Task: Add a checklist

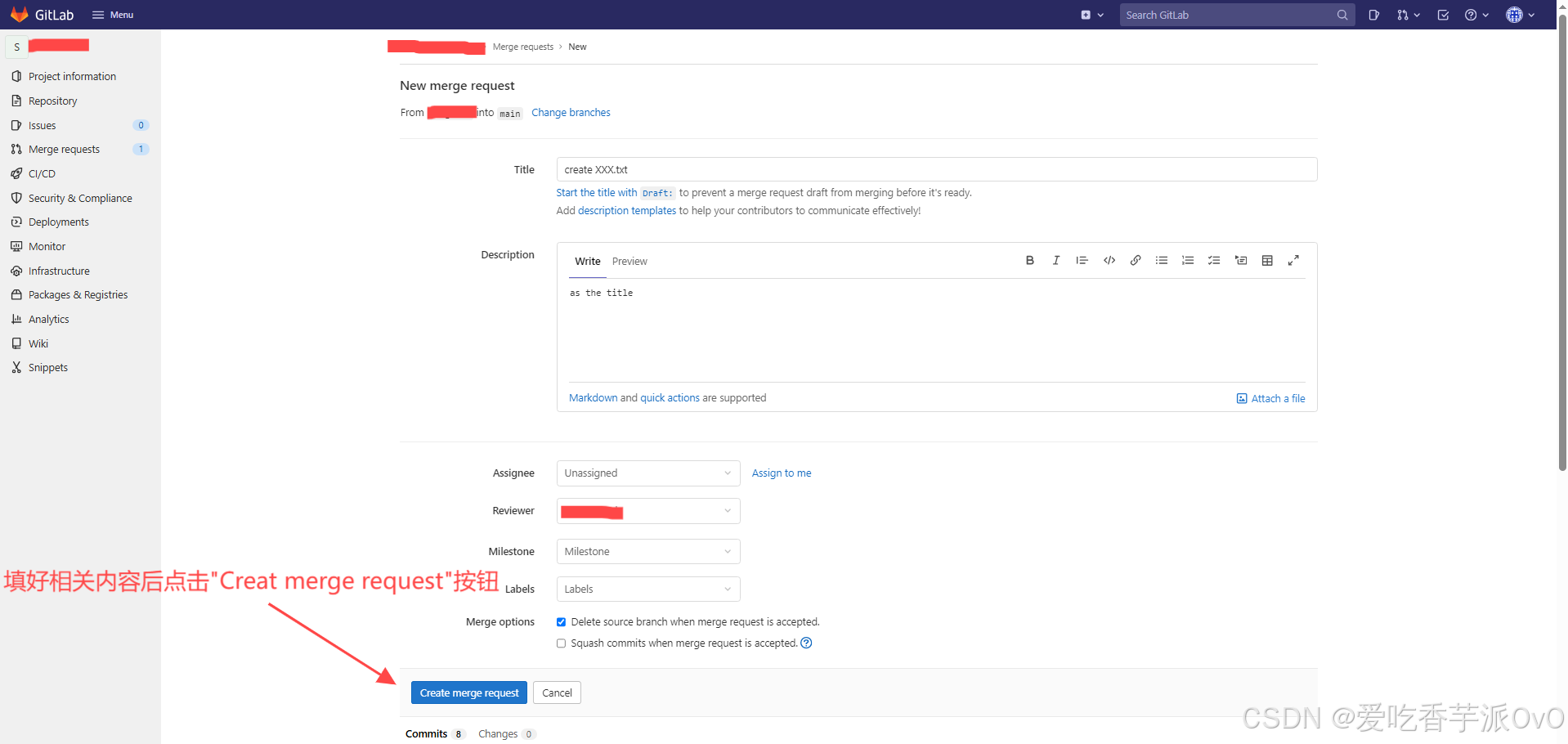Action: click(1214, 260)
